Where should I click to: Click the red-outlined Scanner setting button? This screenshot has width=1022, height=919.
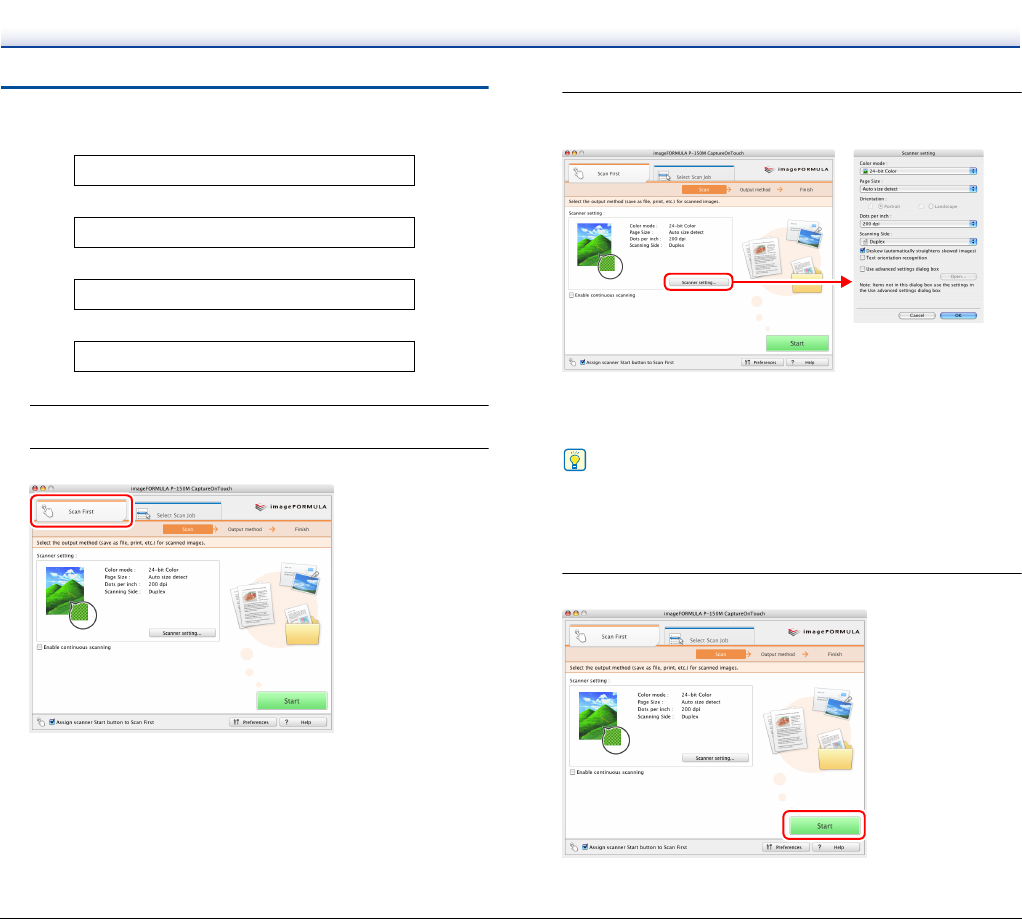click(699, 283)
